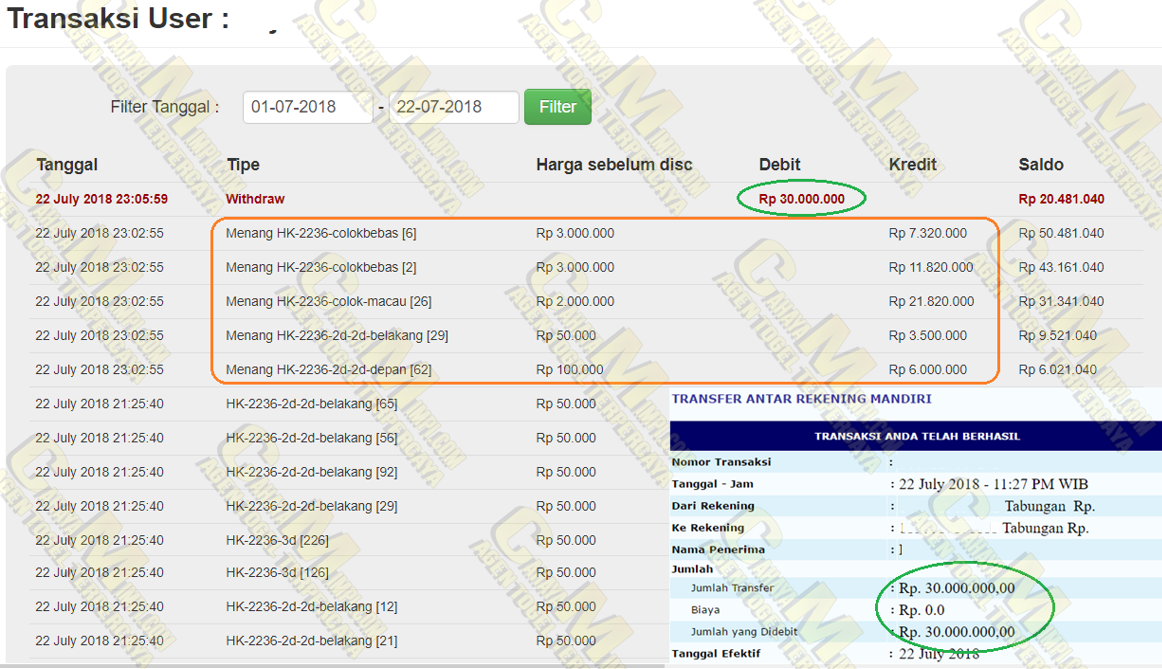Image resolution: width=1162 pixels, height=669 pixels.
Task: Click the Tanggal column header
Action: coord(67,165)
